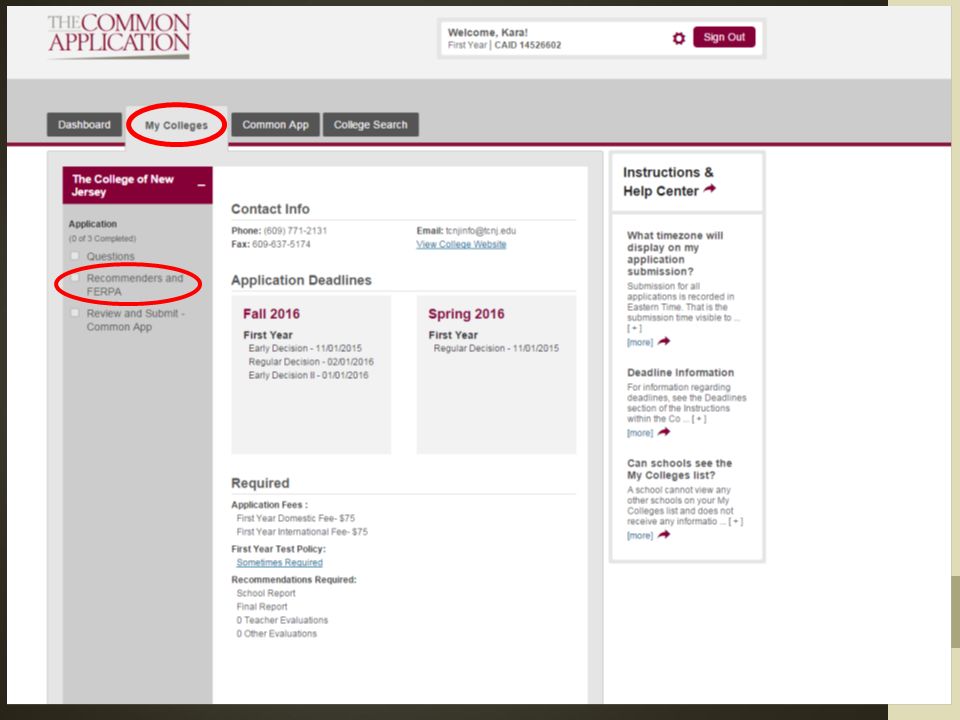This screenshot has width=960, height=720.
Task: Open Review and Submit - Common App
Action: [135, 320]
